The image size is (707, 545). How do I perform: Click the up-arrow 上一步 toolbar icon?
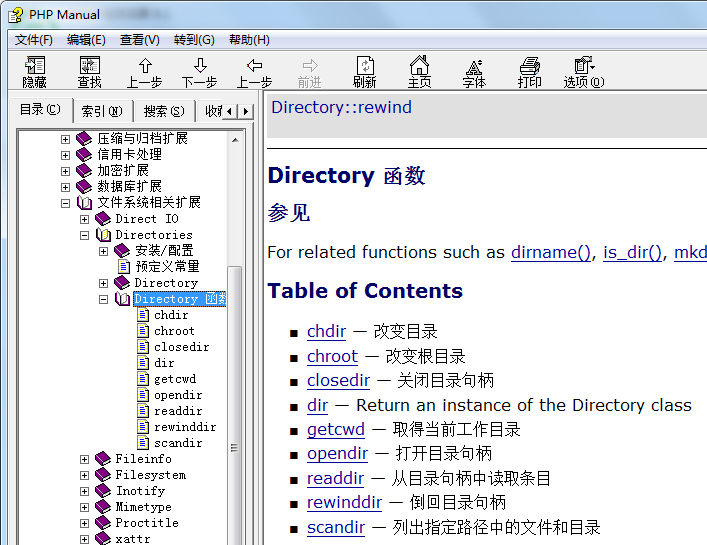[x=144, y=71]
